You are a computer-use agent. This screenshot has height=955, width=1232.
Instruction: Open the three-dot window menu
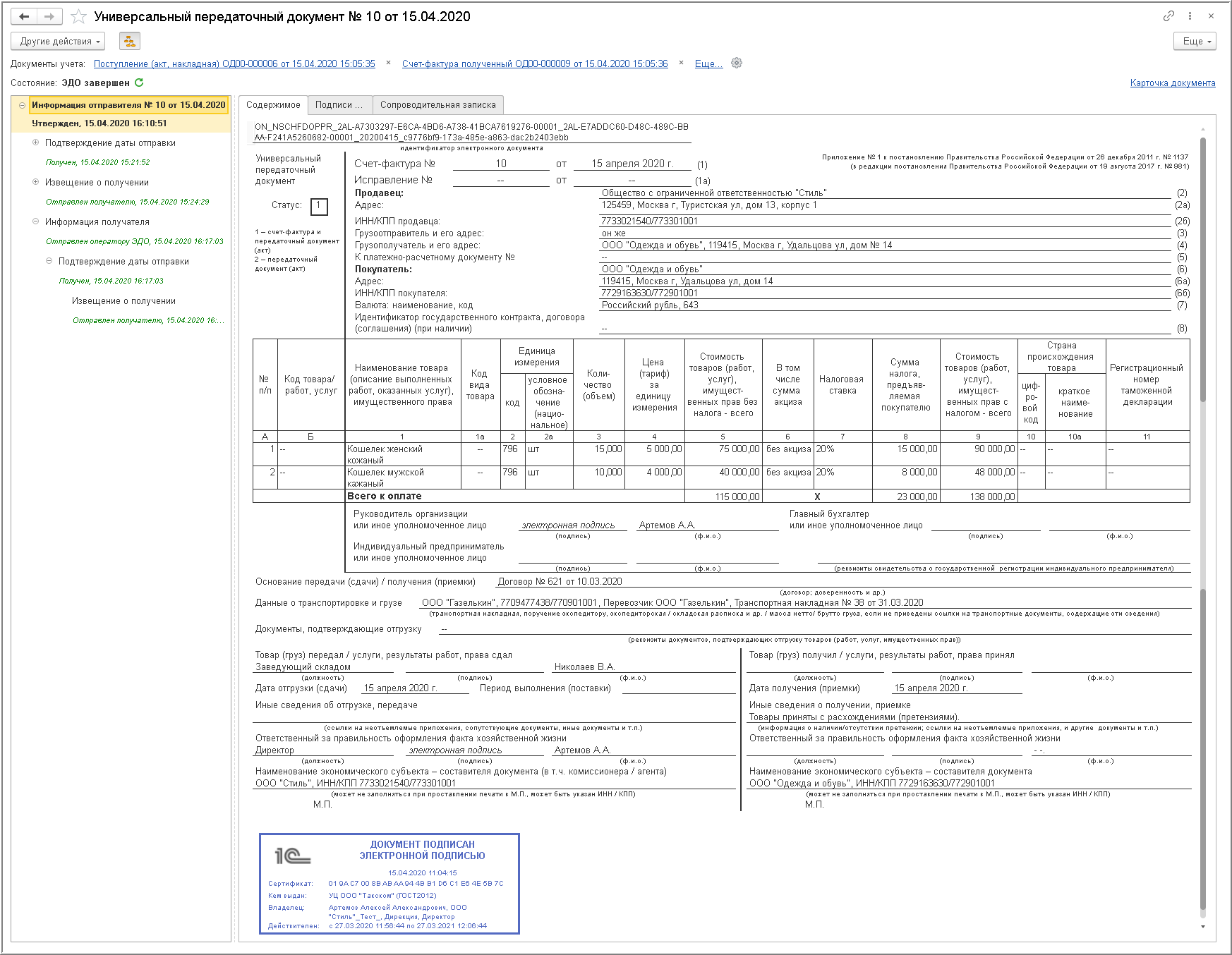pyautogui.click(x=1190, y=16)
